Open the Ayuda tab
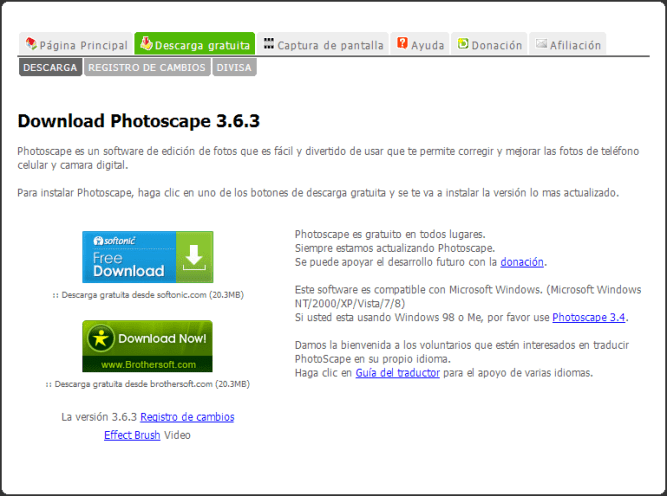 point(420,44)
